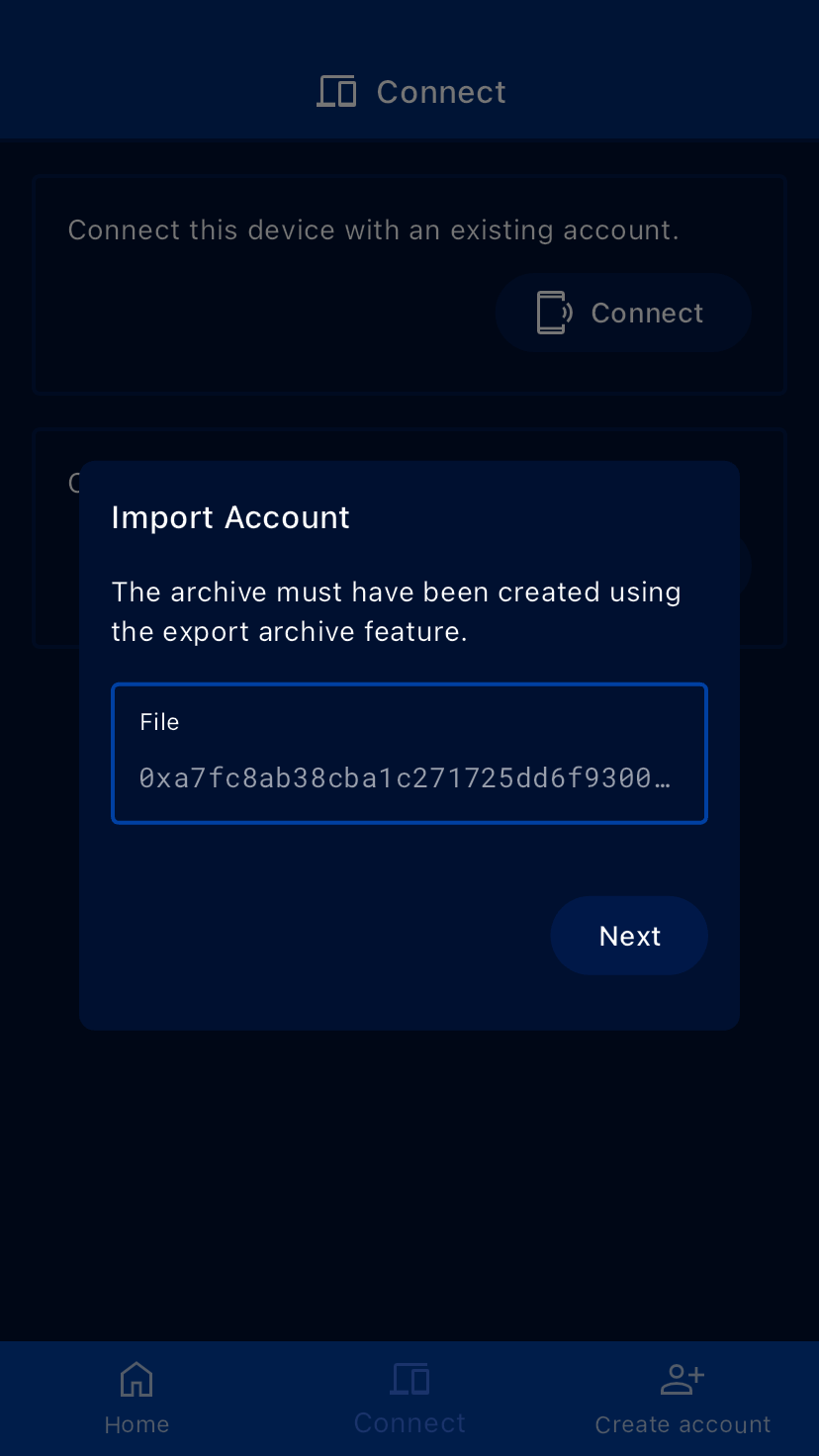Switch to the Connect tab label
Image resolution: width=819 pixels, height=1456 pixels.
pos(409,1423)
